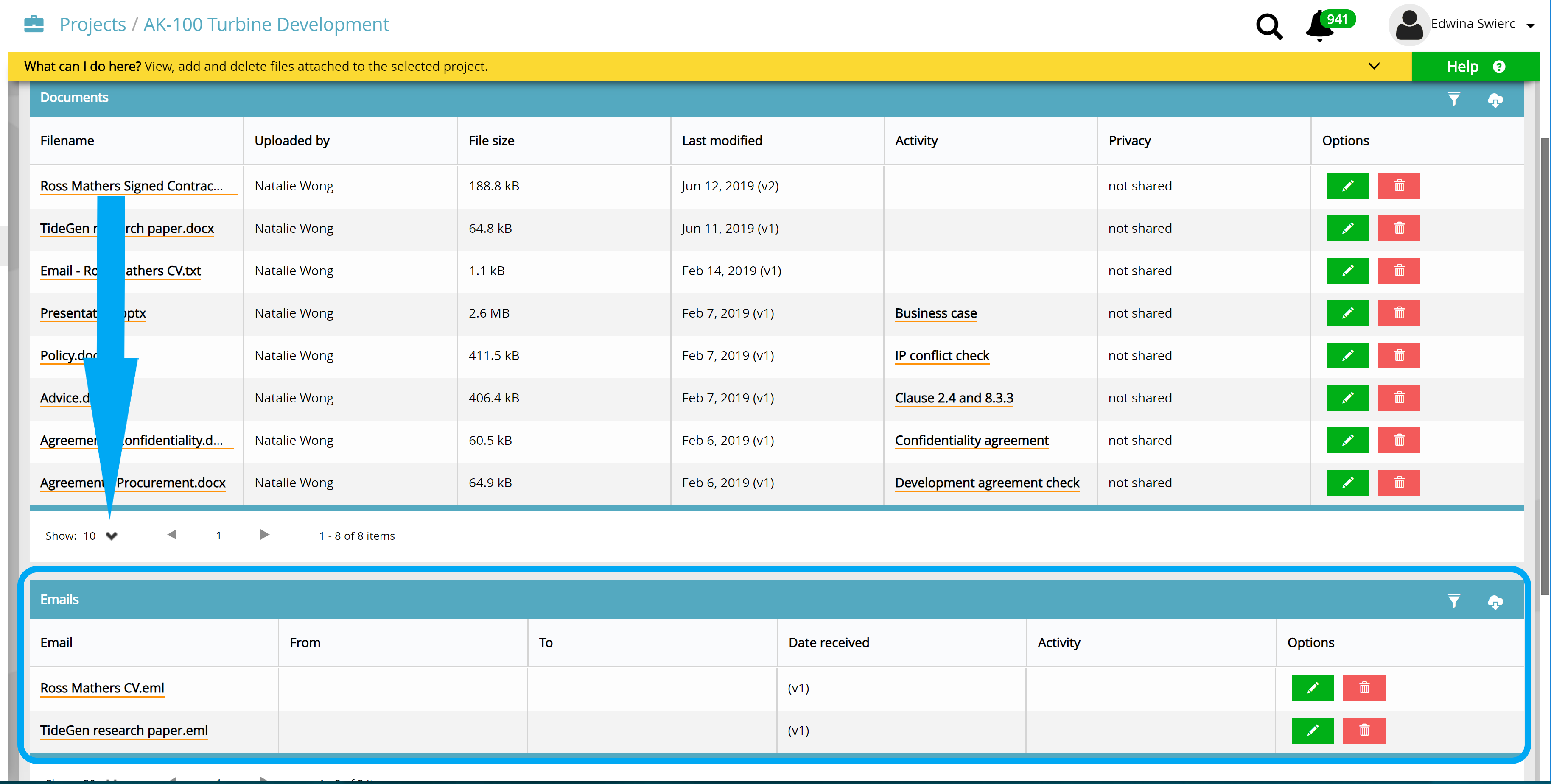The height and width of the screenshot is (784, 1551).
Task: Open the search magnifier icon
Action: click(x=1268, y=26)
